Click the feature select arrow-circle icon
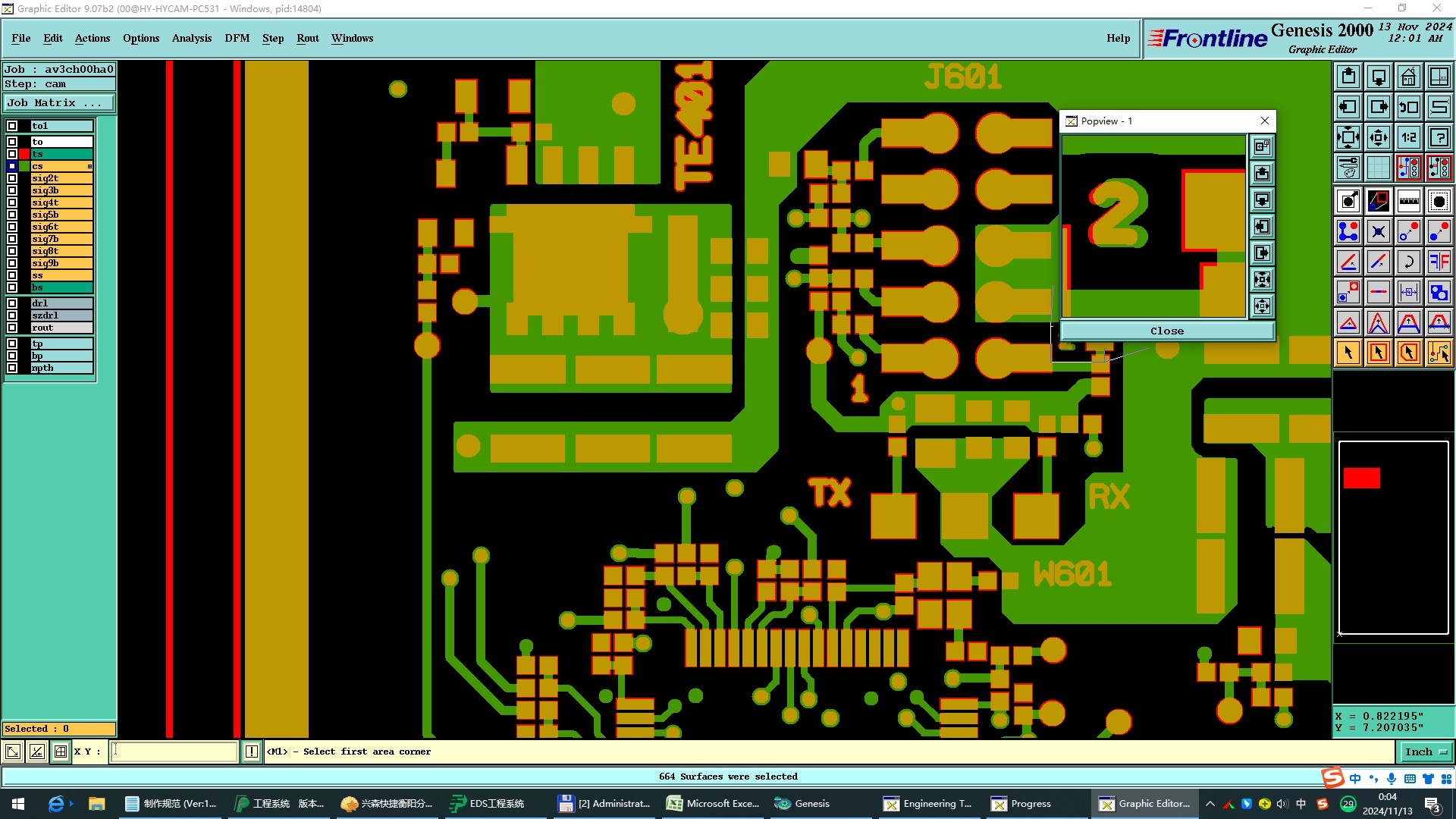Viewport: 1456px width, 819px height. [1348, 201]
